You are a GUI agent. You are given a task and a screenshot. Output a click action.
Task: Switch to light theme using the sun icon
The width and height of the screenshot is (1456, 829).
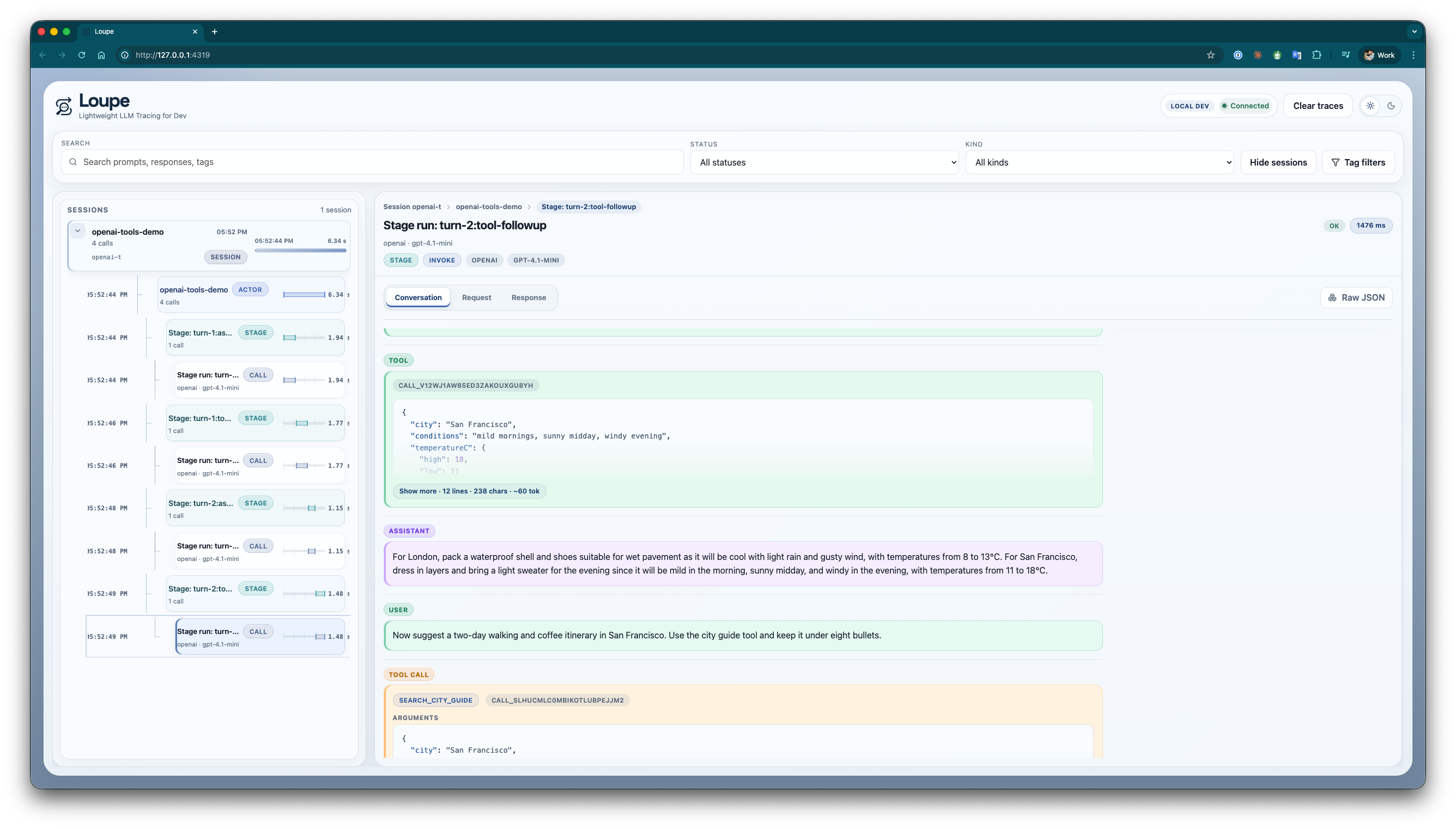pyautogui.click(x=1370, y=105)
